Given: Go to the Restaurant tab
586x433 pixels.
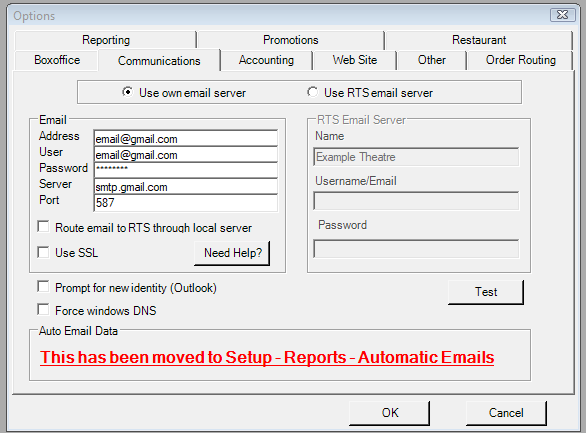Looking at the screenshot, I should pos(479,40).
